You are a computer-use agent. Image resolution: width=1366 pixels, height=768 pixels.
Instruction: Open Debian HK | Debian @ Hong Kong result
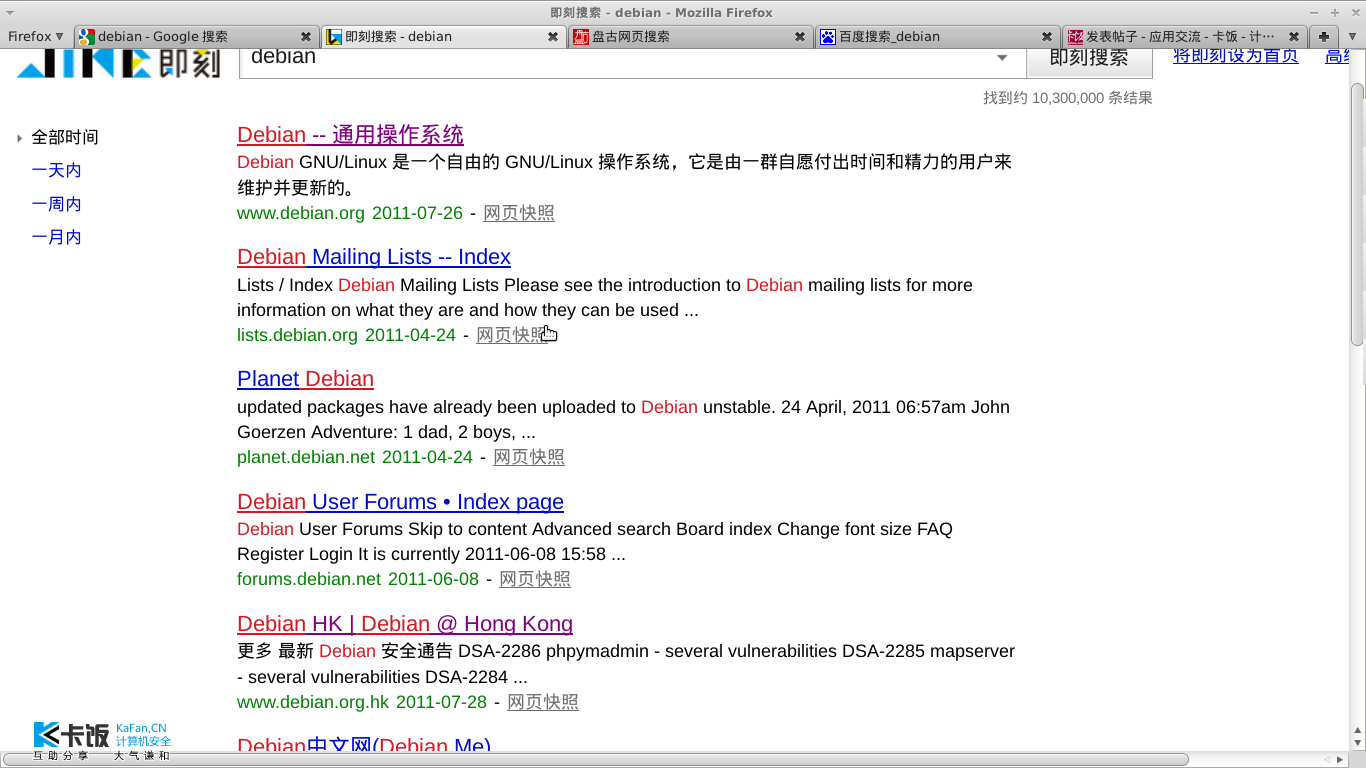[x=405, y=624]
